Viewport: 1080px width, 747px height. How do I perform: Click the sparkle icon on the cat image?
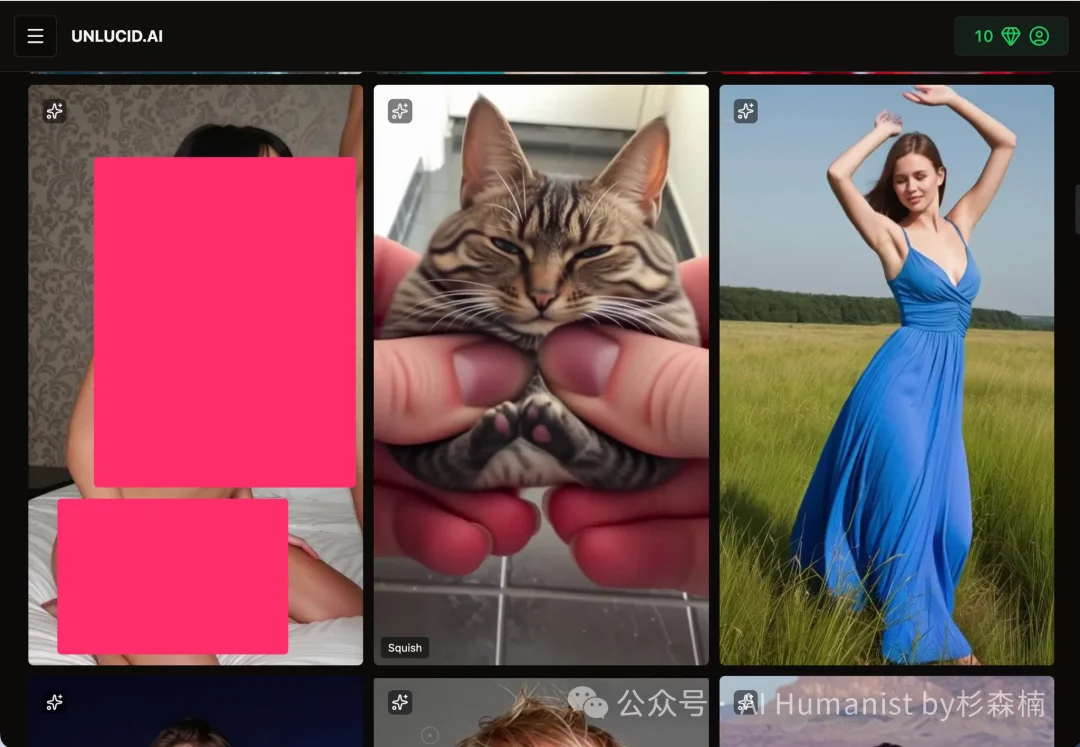pyautogui.click(x=400, y=111)
